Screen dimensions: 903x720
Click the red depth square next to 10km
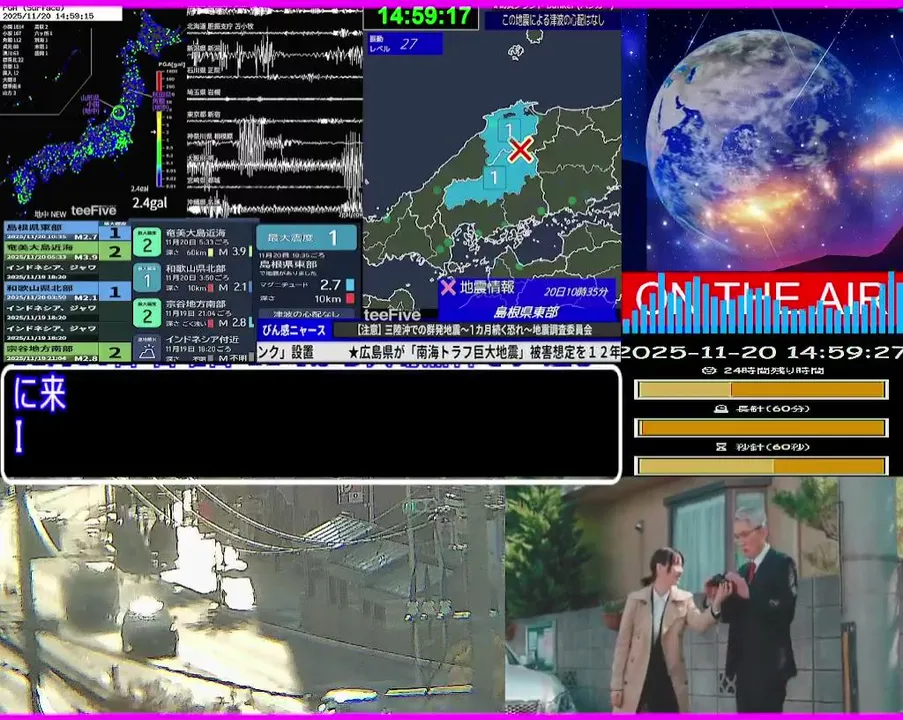coord(350,298)
